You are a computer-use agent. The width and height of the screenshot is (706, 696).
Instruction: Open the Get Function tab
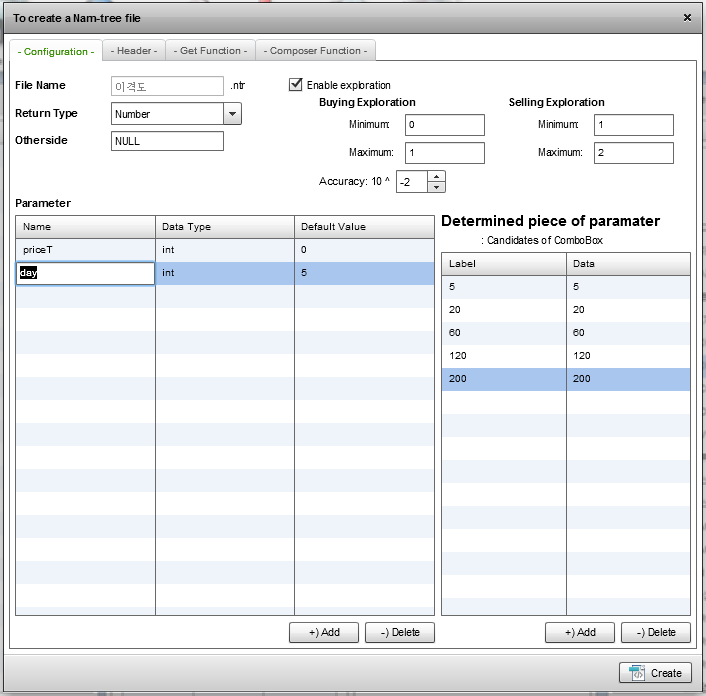click(210, 51)
